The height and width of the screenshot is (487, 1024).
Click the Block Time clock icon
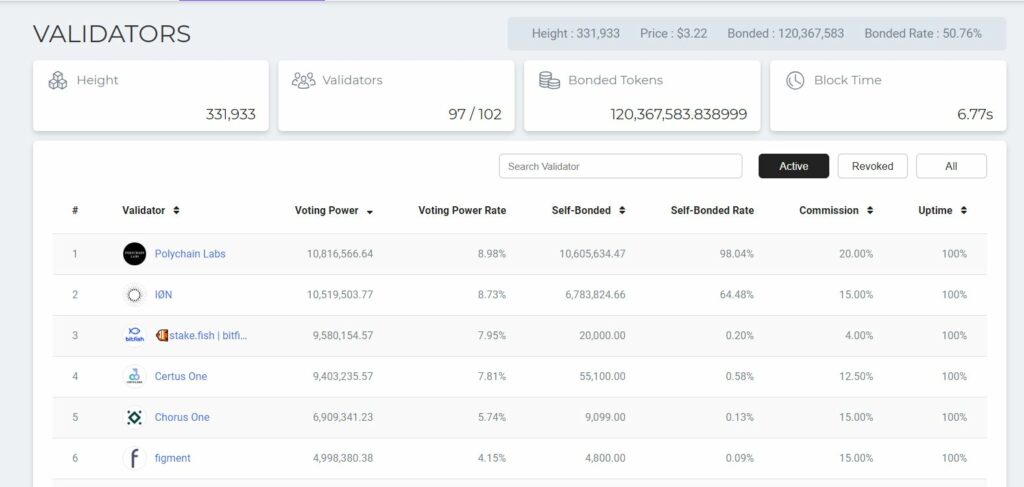[x=795, y=80]
